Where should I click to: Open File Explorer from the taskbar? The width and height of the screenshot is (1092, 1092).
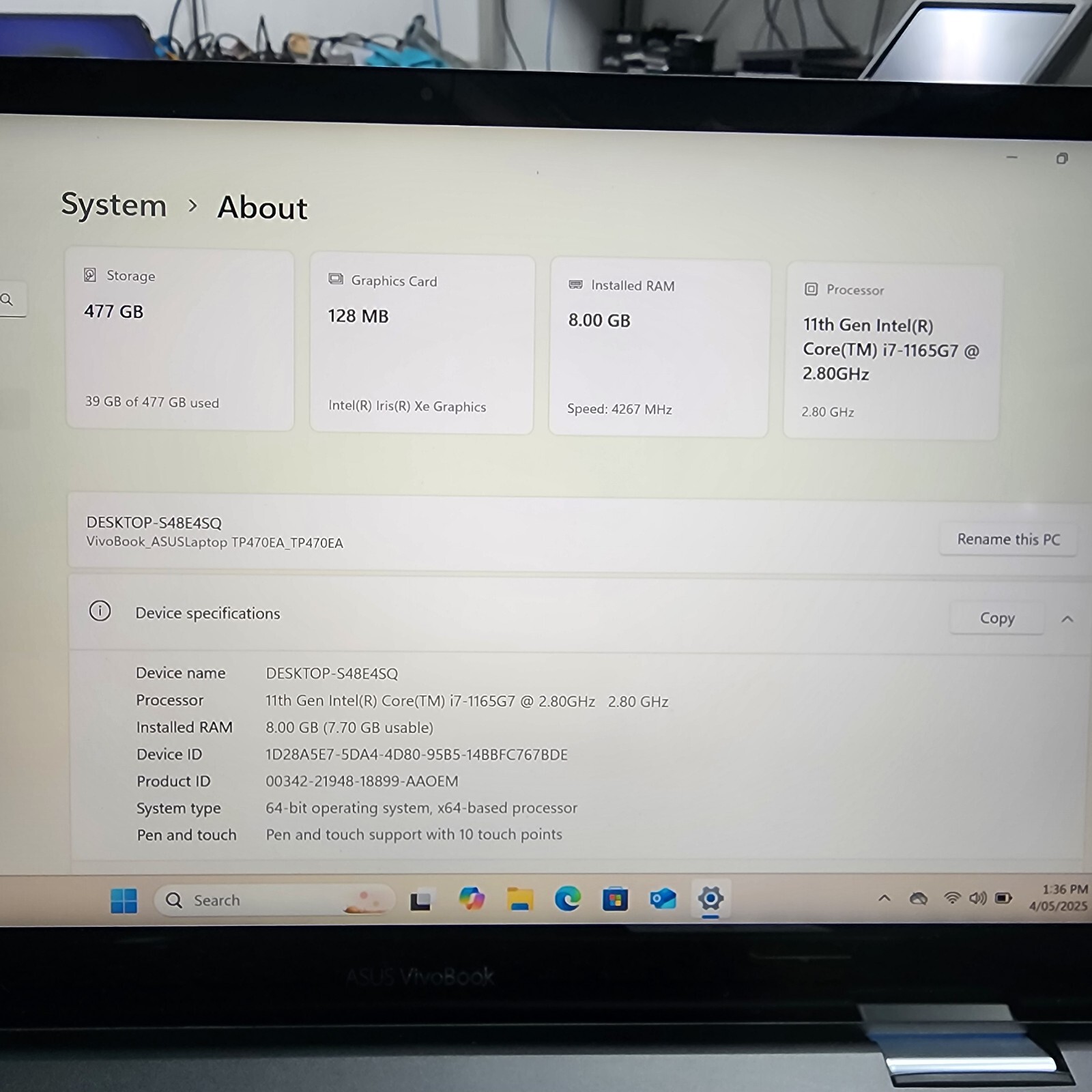coord(520,900)
